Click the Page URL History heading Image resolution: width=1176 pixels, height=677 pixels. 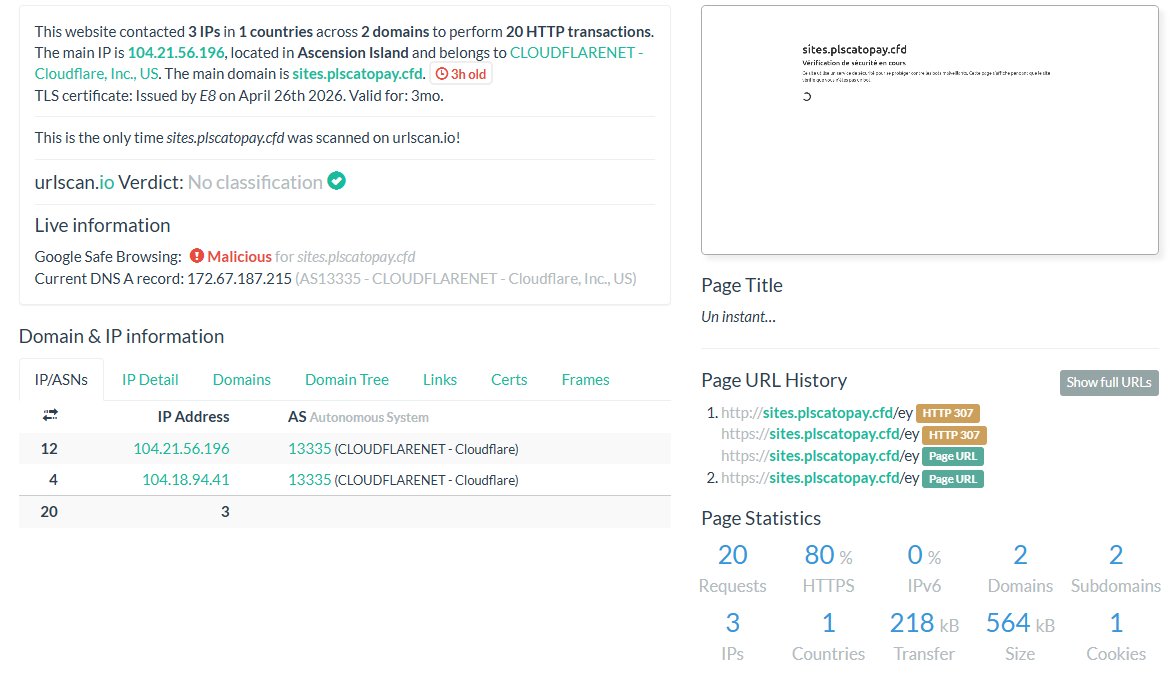click(774, 380)
